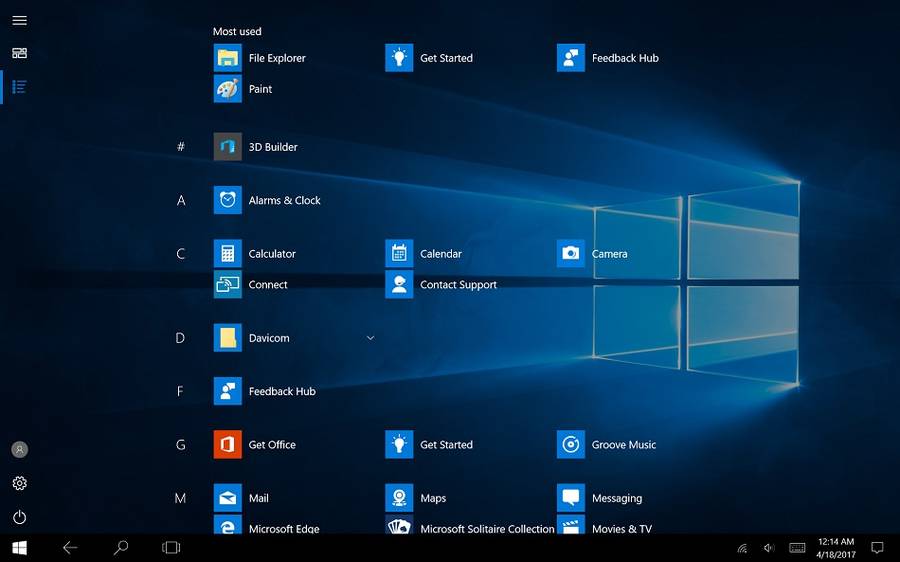Jump to letter C section header

(181, 254)
